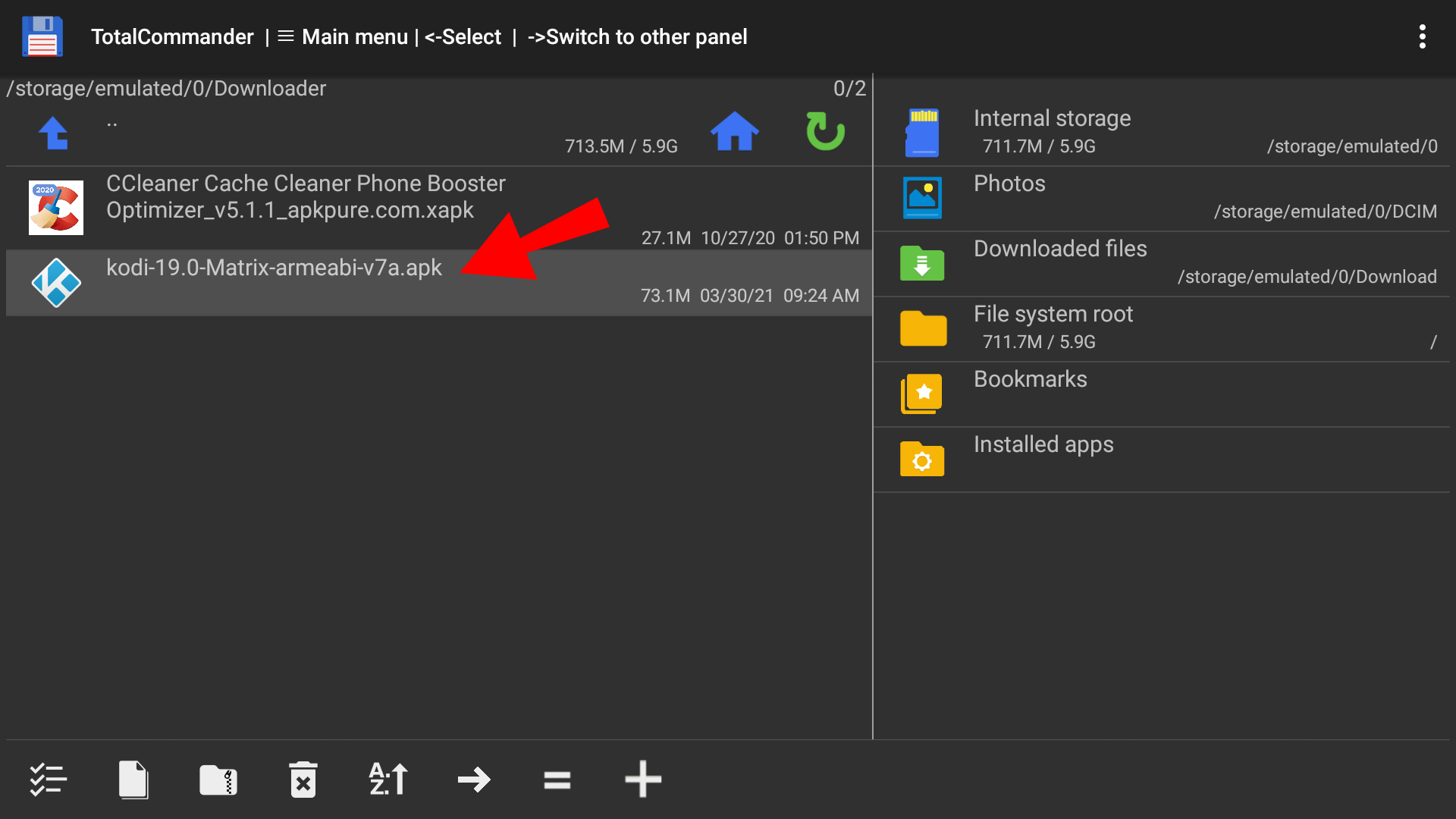This screenshot has width=1456, height=819.
Task: Open the three-dot overflow menu
Action: pyautogui.click(x=1422, y=36)
